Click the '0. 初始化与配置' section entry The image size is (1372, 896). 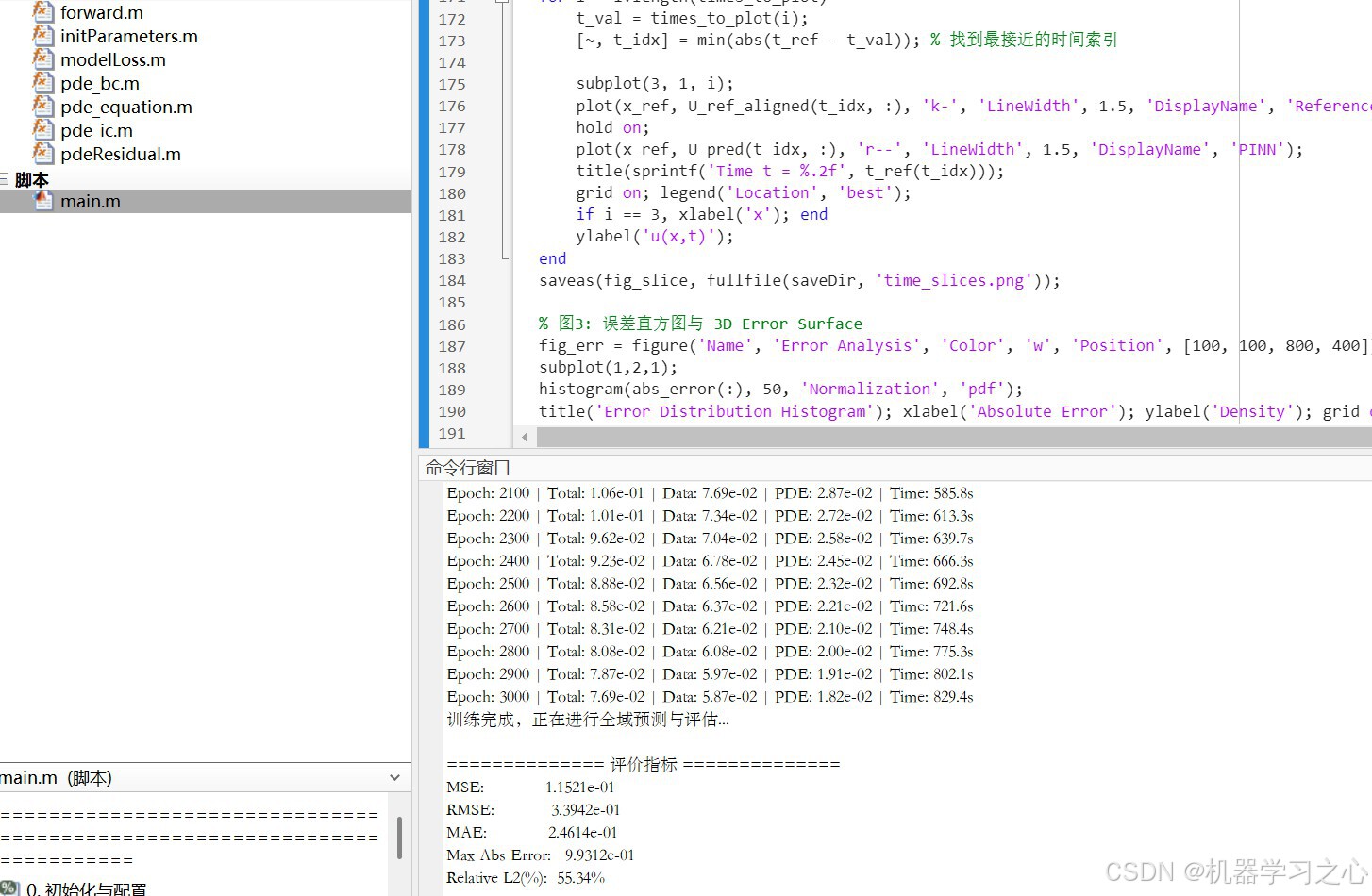87,888
